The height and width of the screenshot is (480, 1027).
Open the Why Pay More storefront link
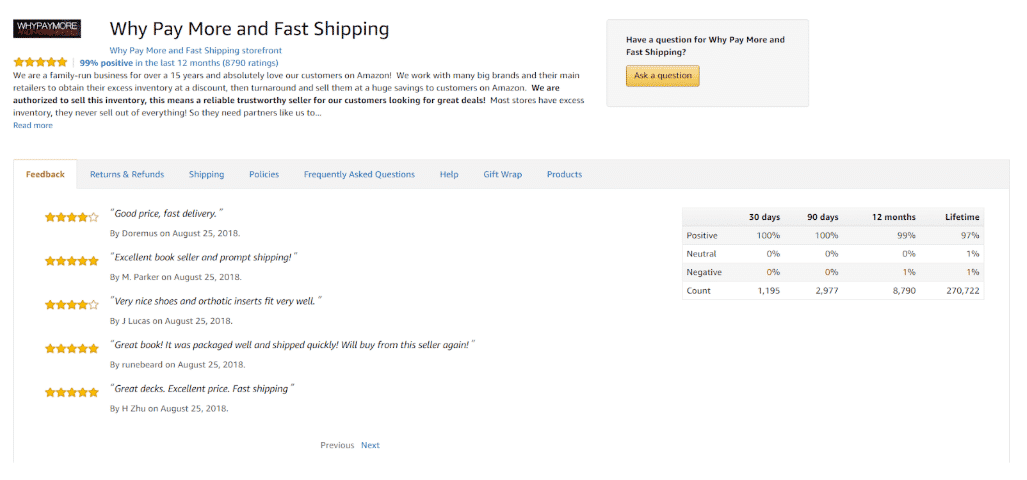[x=196, y=50]
